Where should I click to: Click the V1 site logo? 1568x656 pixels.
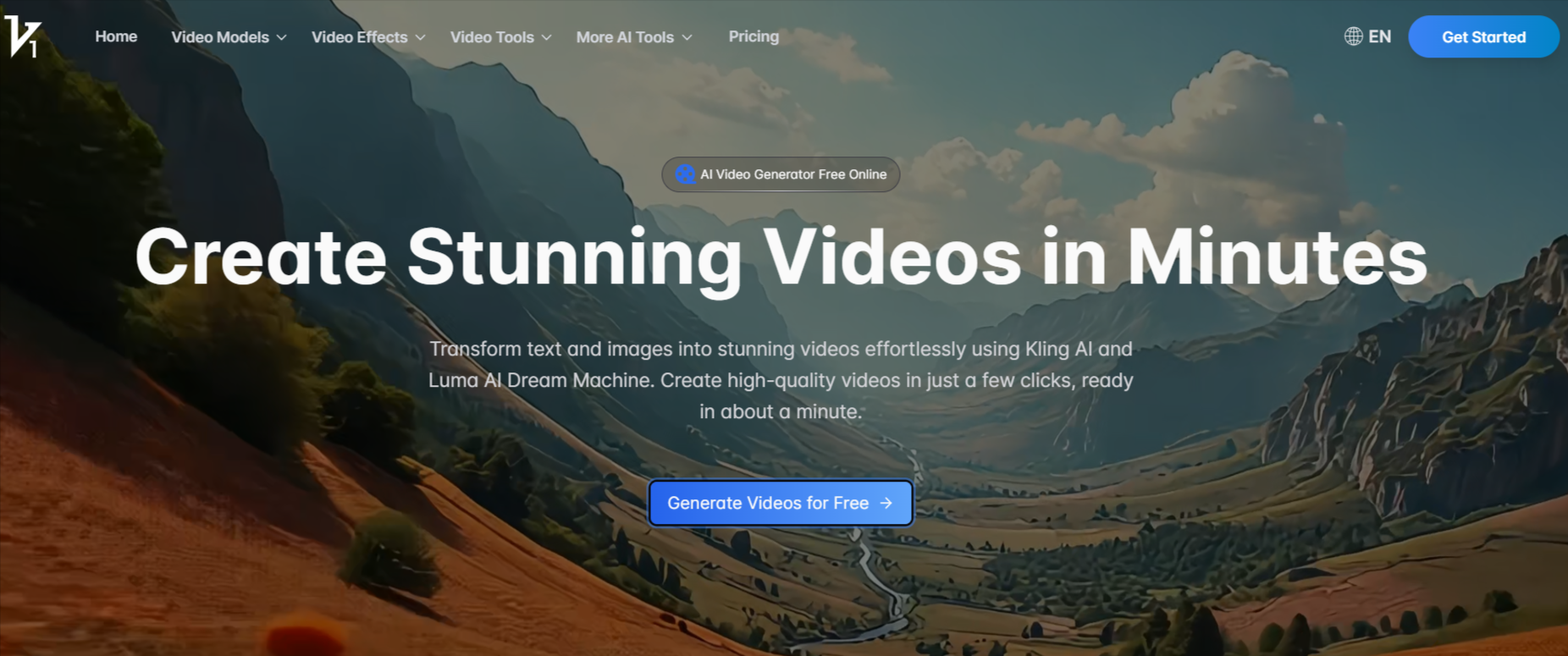click(x=23, y=36)
